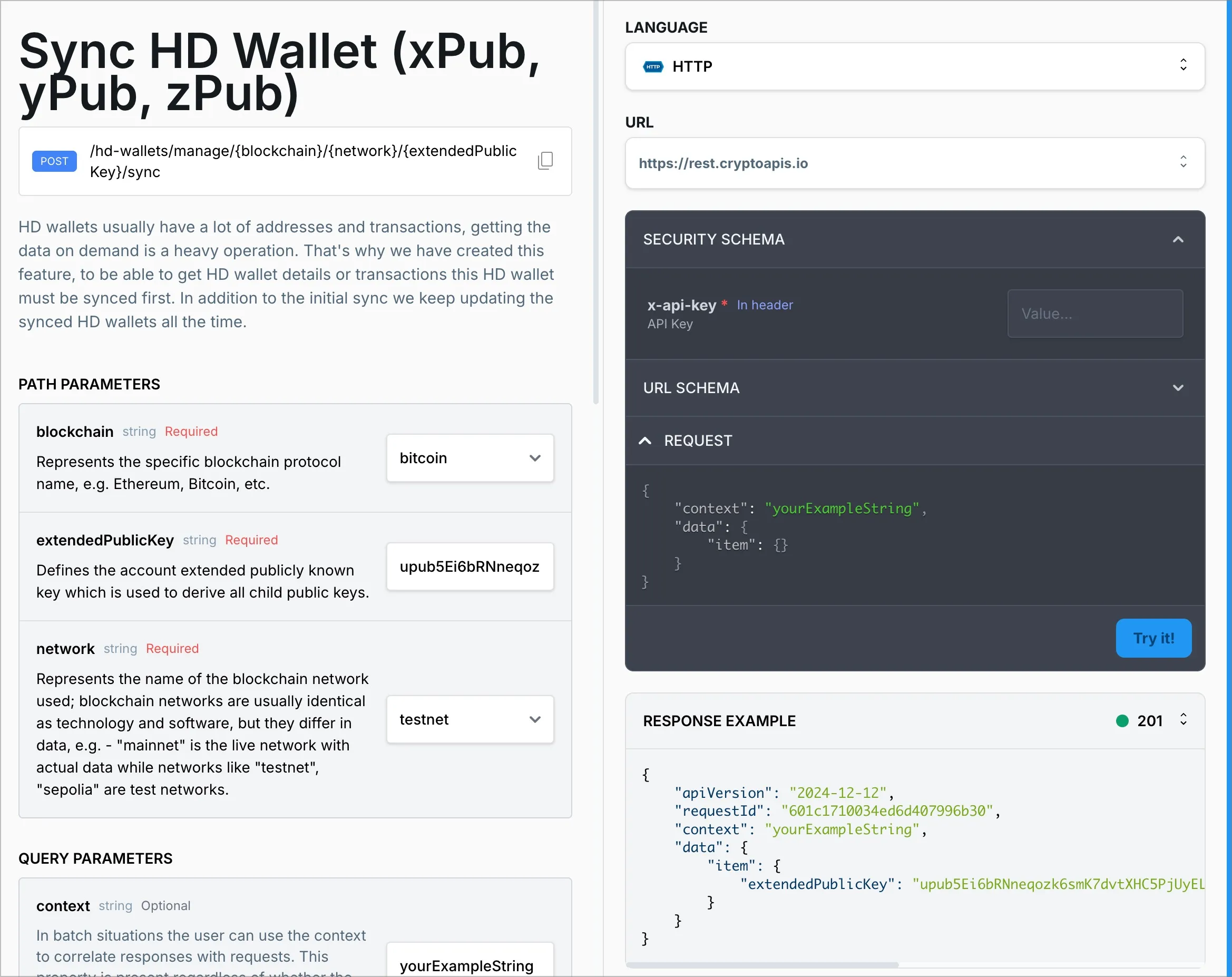Click the x-api-key parameter name
1232x977 pixels.
point(682,305)
